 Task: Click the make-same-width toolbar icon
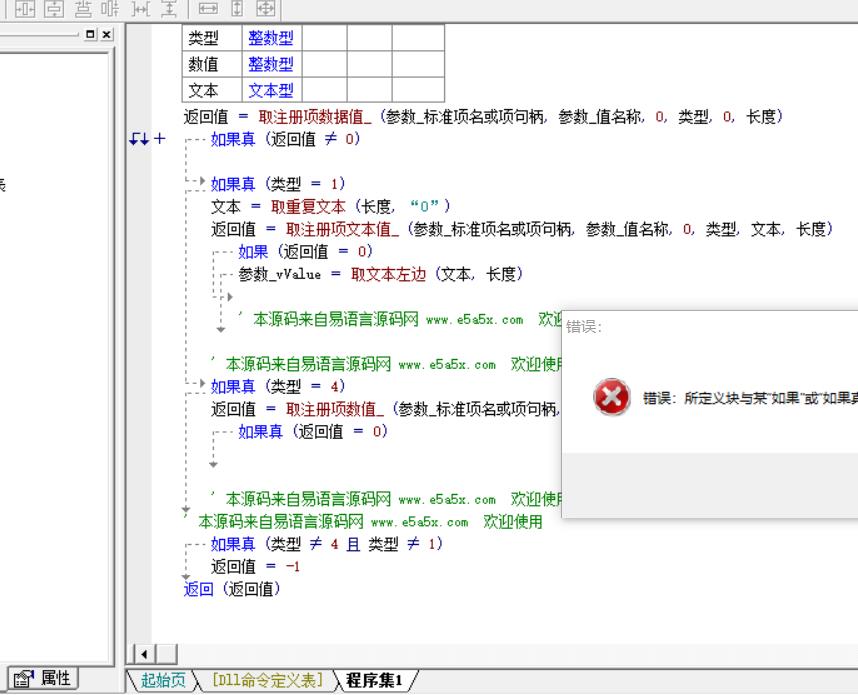tap(209, 9)
